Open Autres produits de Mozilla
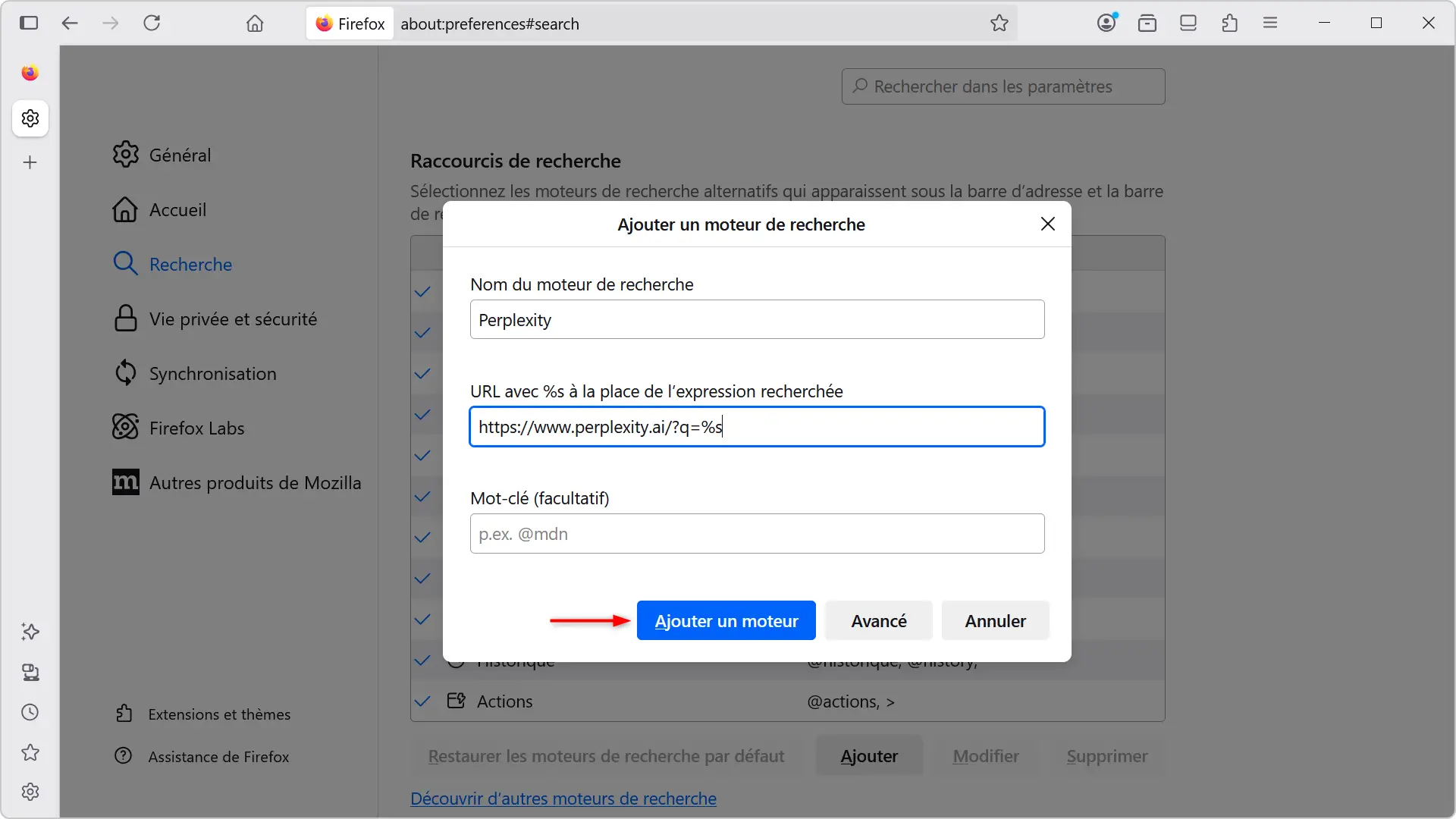 pos(237,482)
